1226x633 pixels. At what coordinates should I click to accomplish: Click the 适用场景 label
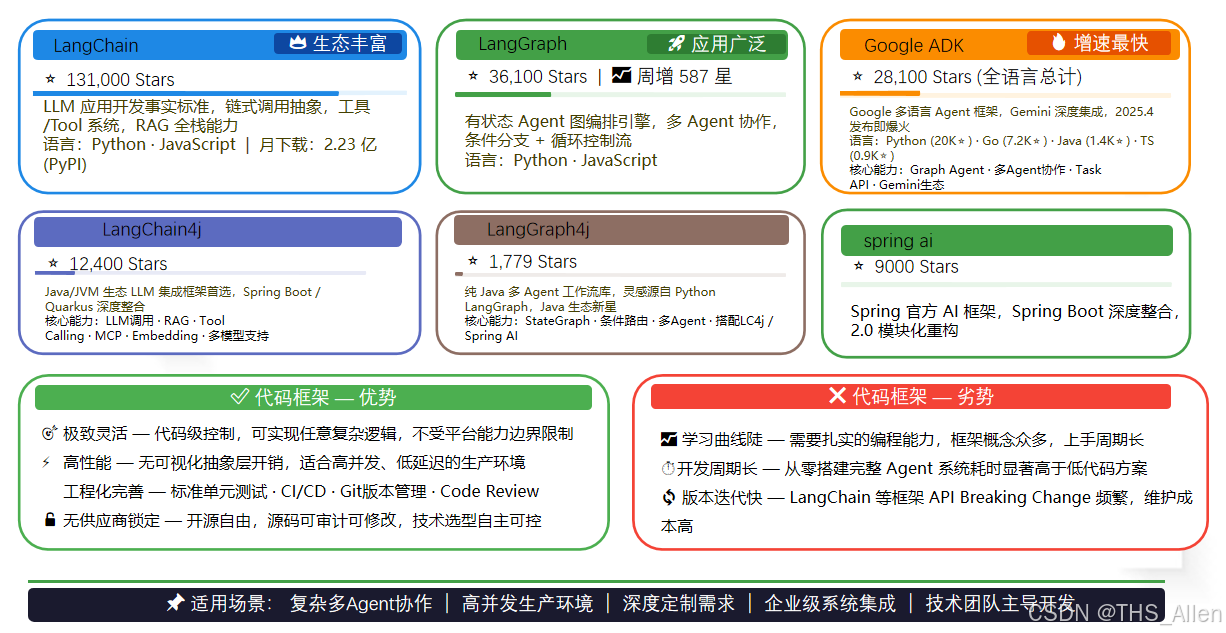[230, 604]
